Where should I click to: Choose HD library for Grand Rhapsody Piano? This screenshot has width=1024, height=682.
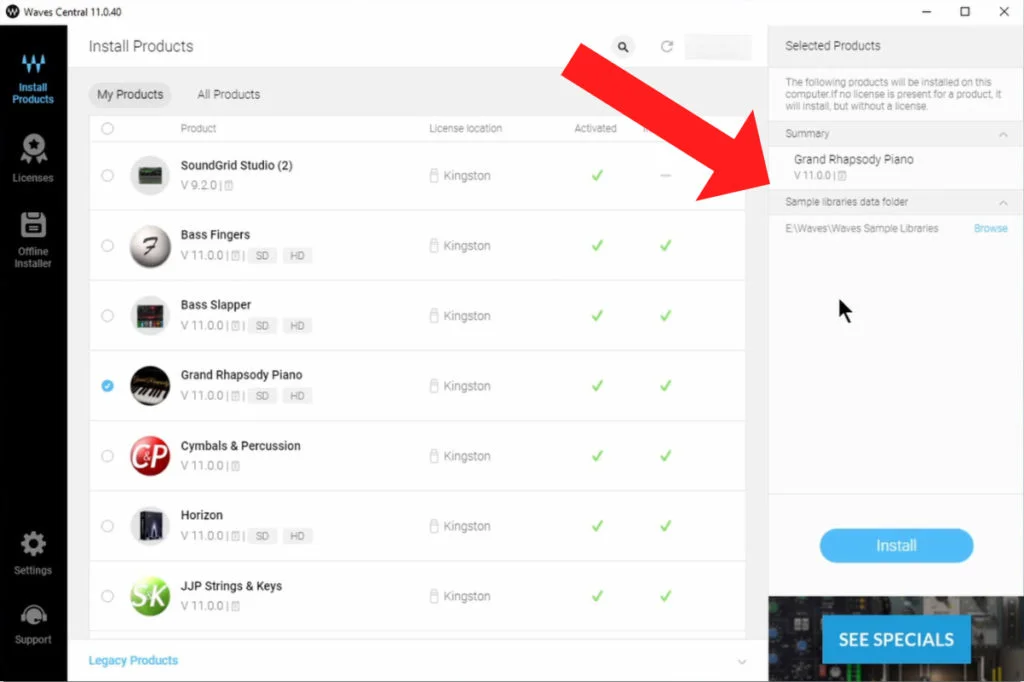pos(297,396)
